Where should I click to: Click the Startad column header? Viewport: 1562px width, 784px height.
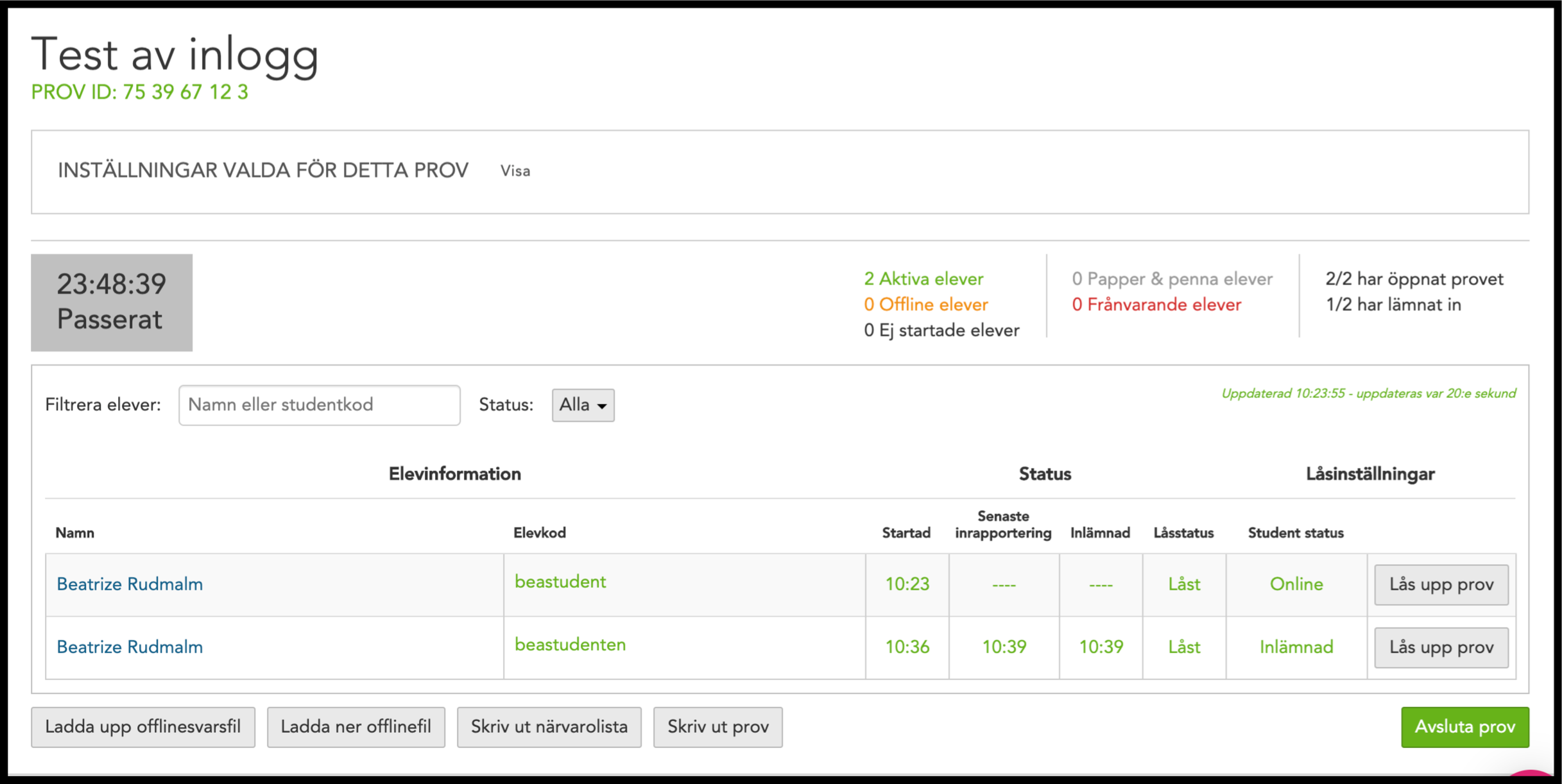906,533
